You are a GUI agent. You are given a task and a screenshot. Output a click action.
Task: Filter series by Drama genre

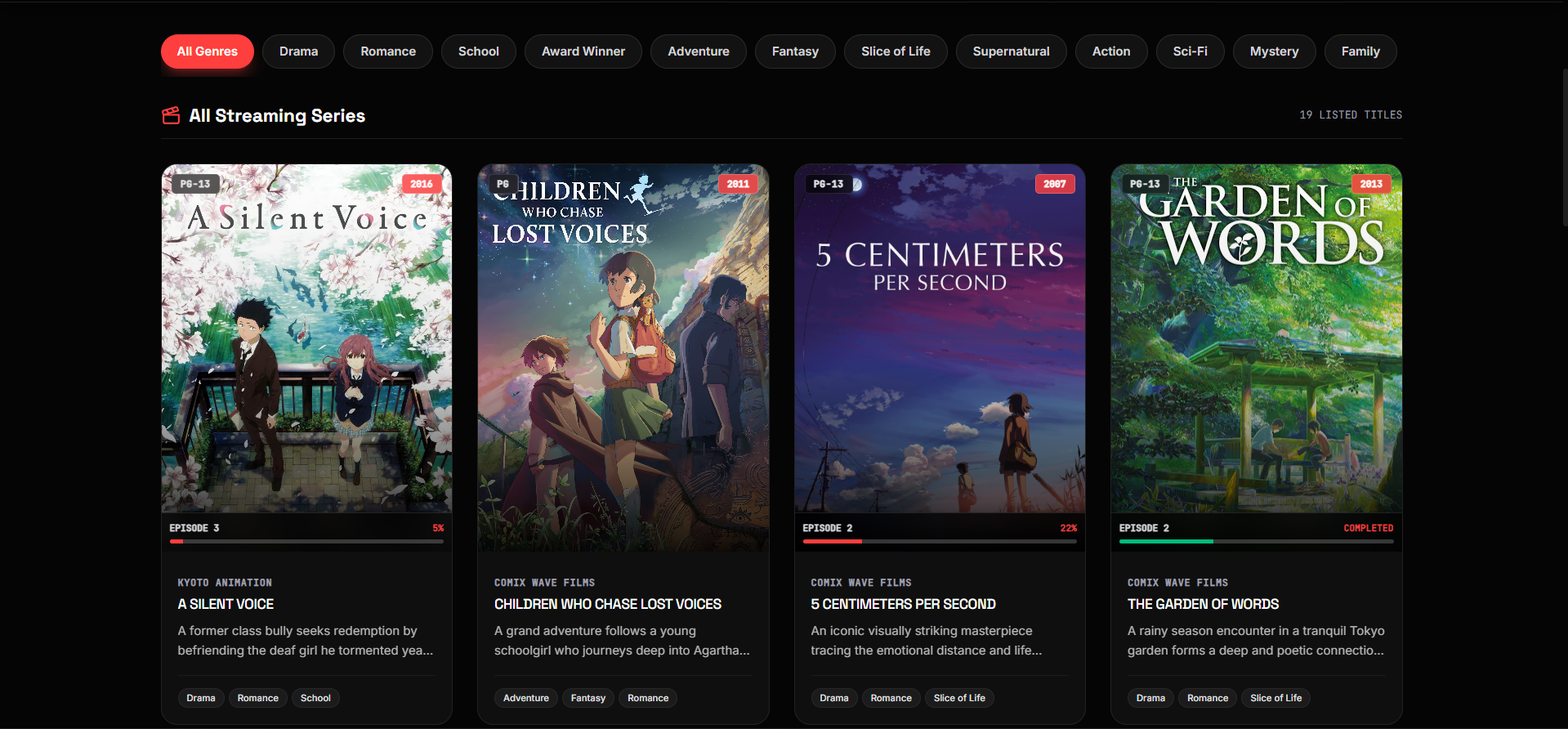click(x=299, y=51)
